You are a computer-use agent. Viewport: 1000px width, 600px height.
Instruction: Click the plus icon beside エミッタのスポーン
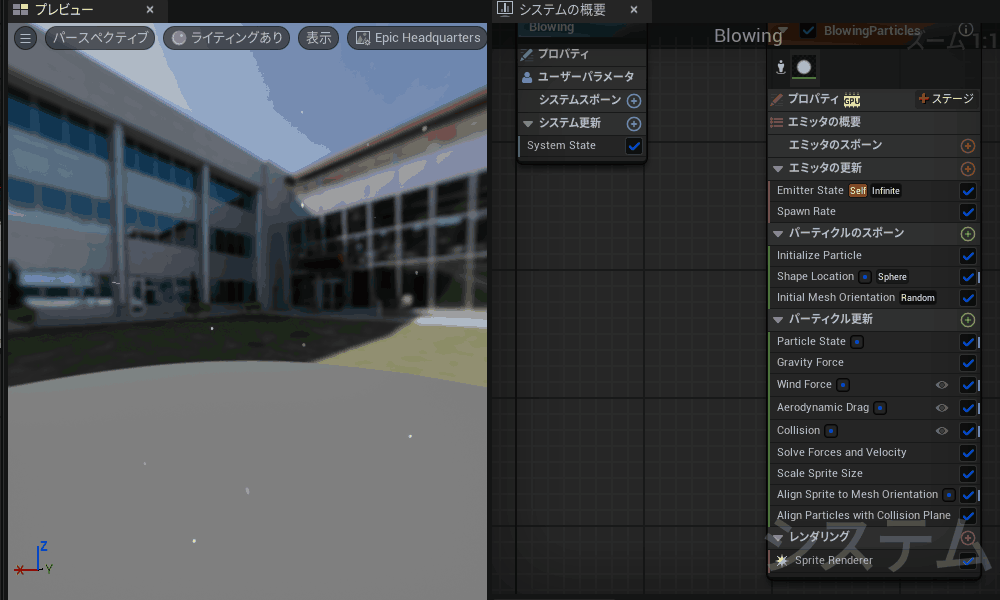pyautogui.click(x=967, y=146)
